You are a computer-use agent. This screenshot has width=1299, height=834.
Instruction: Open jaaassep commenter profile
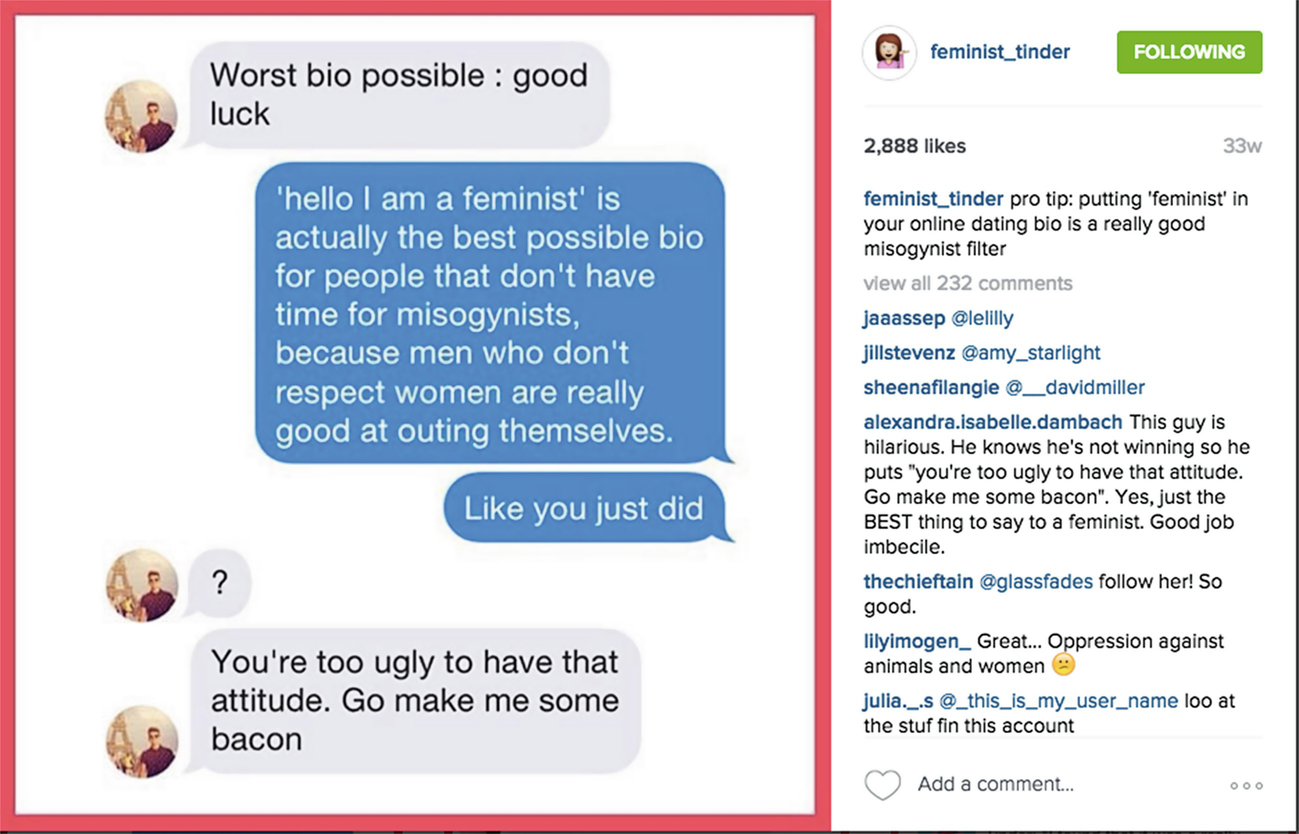pos(904,319)
